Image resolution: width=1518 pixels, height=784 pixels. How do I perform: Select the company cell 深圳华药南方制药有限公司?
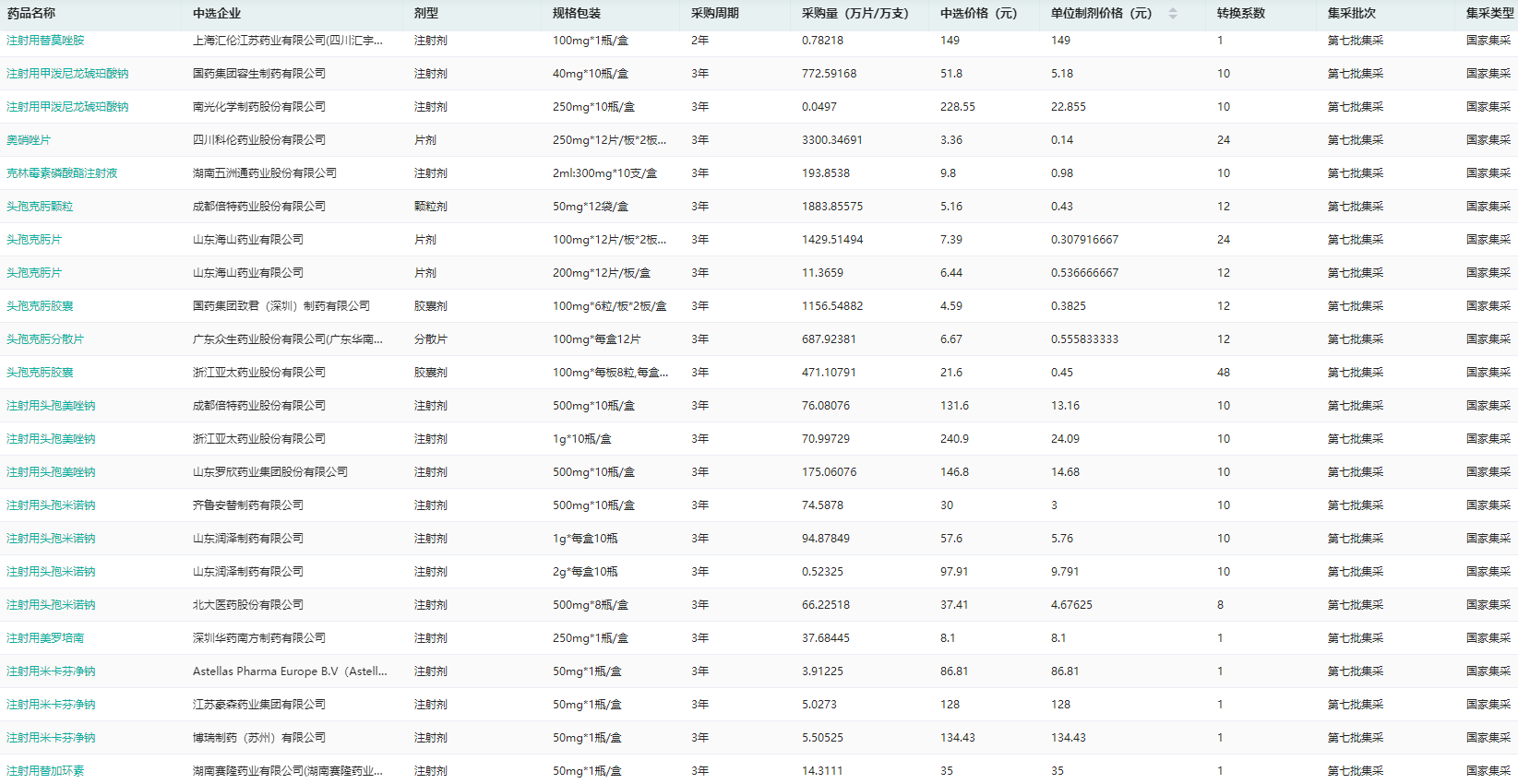click(259, 638)
